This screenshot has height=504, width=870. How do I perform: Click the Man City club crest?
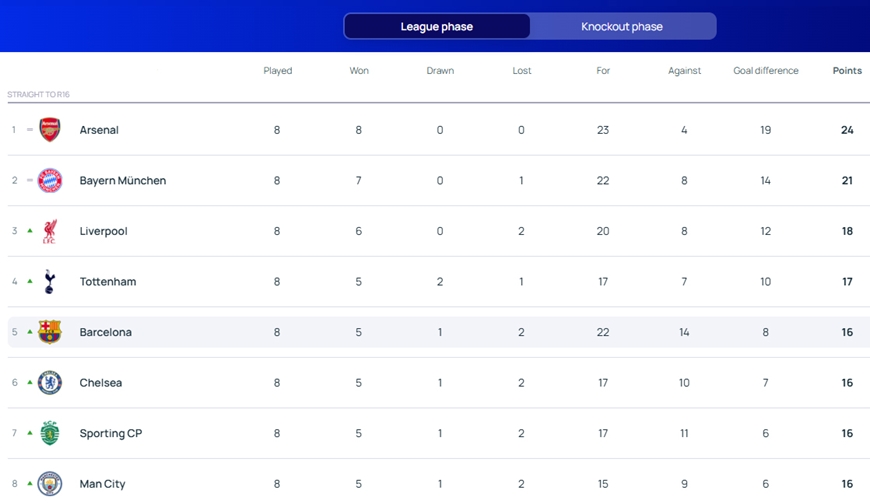(50, 484)
